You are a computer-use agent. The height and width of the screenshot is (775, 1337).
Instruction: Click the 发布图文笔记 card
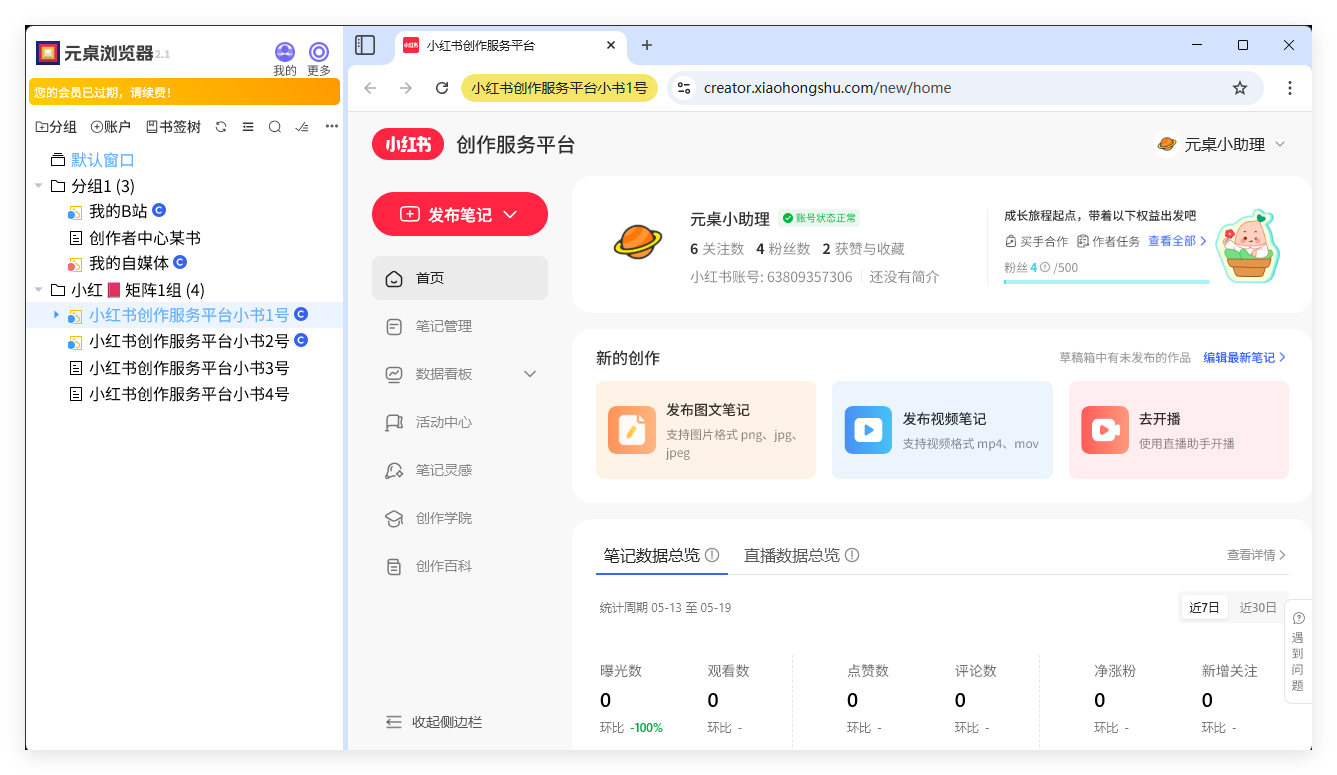[706, 430]
